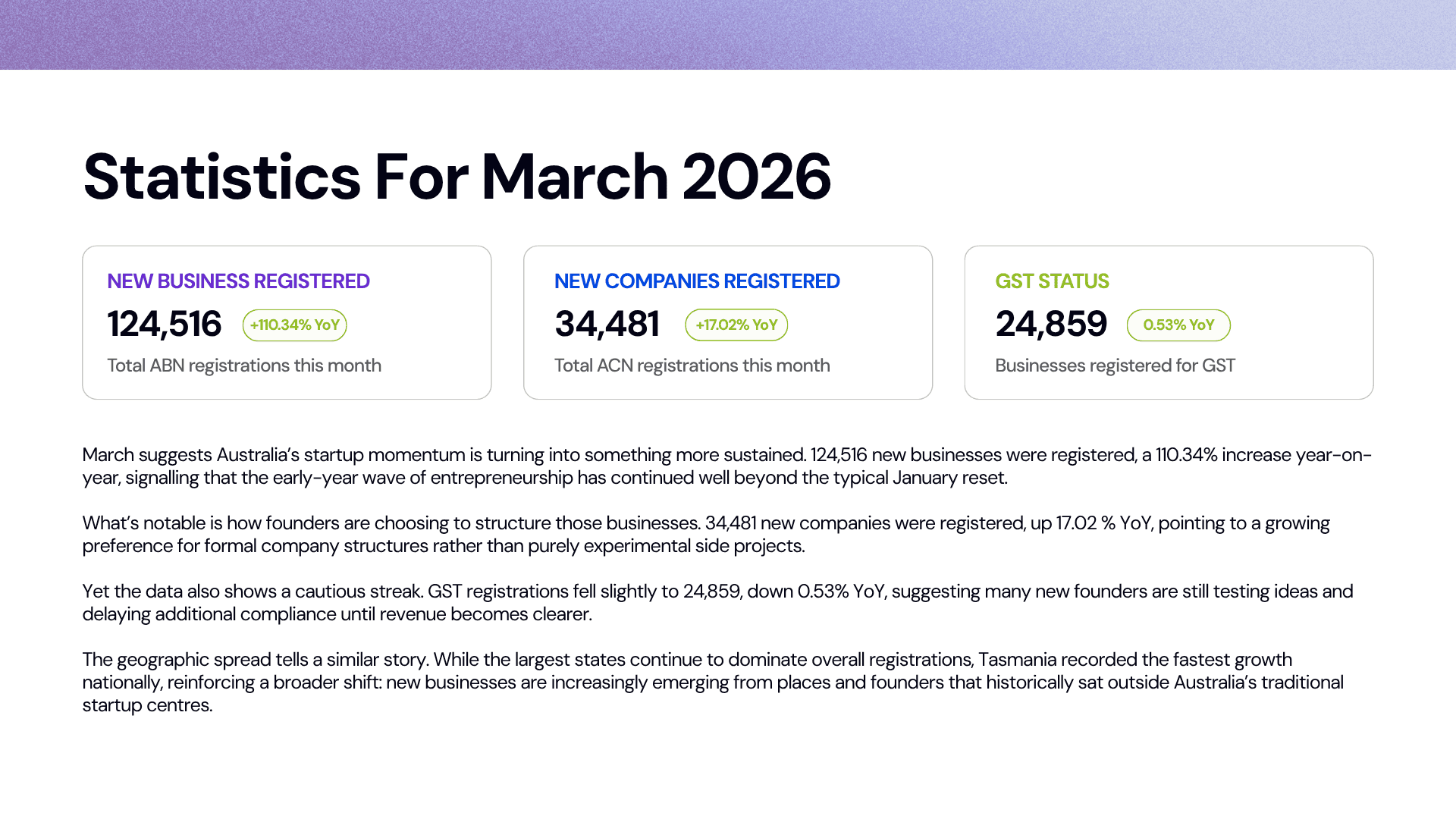This screenshot has width=1456, height=819.
Task: Select 'Businesses registered for GST' caption
Action: [1115, 366]
